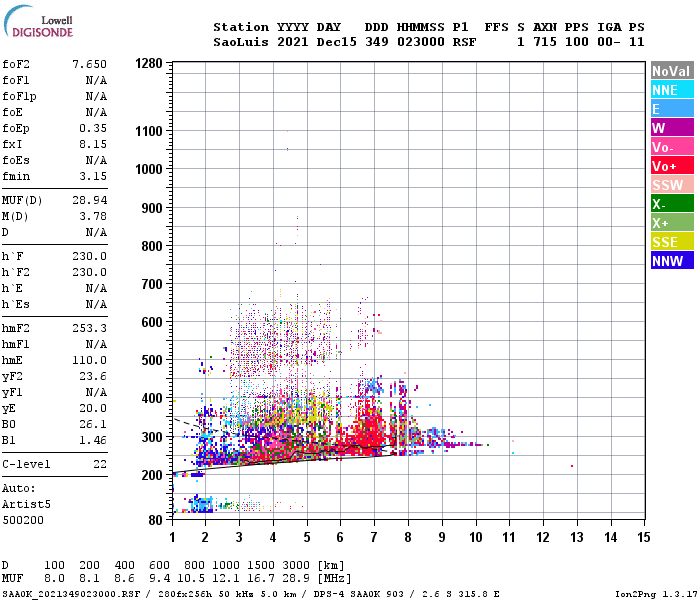The height and width of the screenshot is (600, 700).
Task: Select the E light-blue legend swatch
Action: [672, 109]
